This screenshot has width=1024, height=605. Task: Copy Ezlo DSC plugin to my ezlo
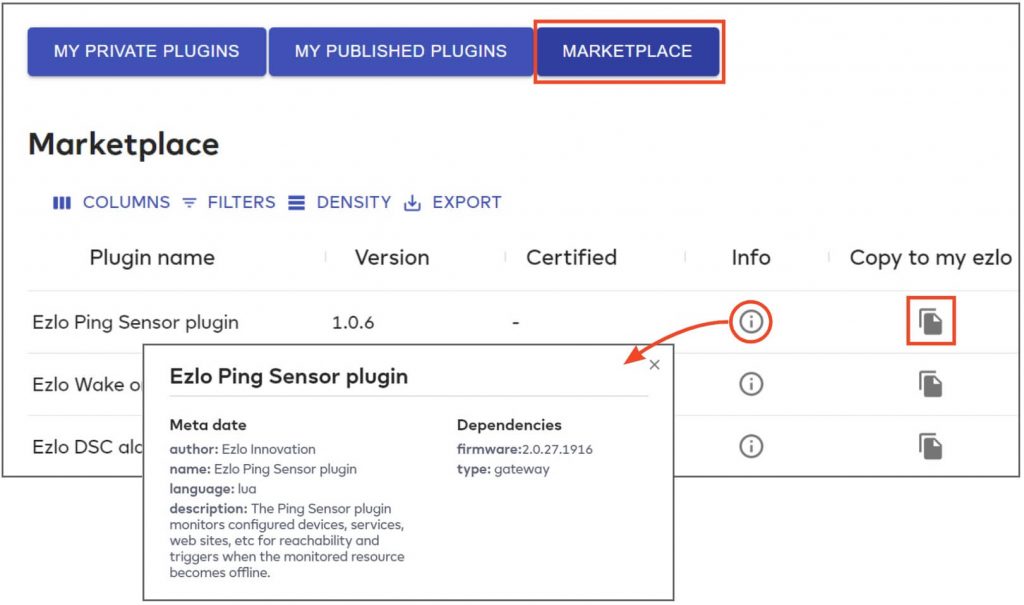click(930, 446)
